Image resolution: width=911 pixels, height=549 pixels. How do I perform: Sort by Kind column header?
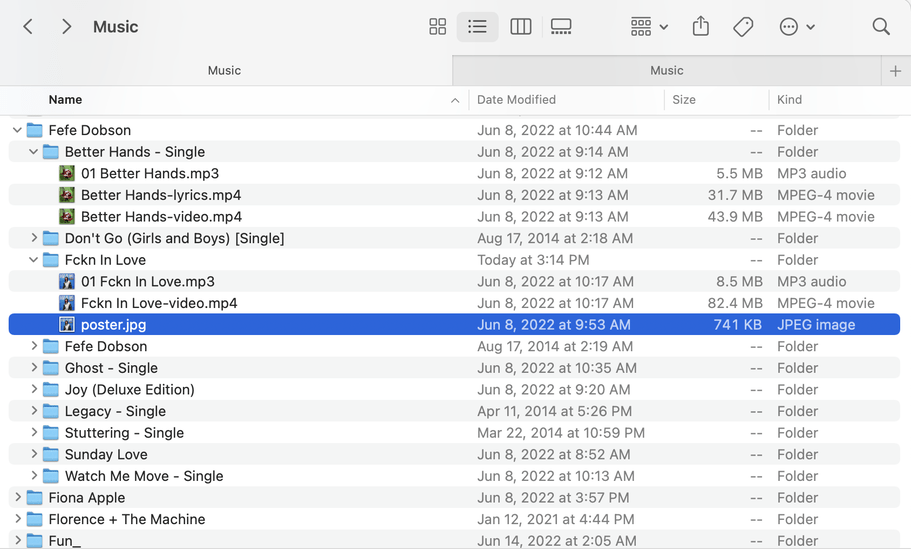coord(789,99)
